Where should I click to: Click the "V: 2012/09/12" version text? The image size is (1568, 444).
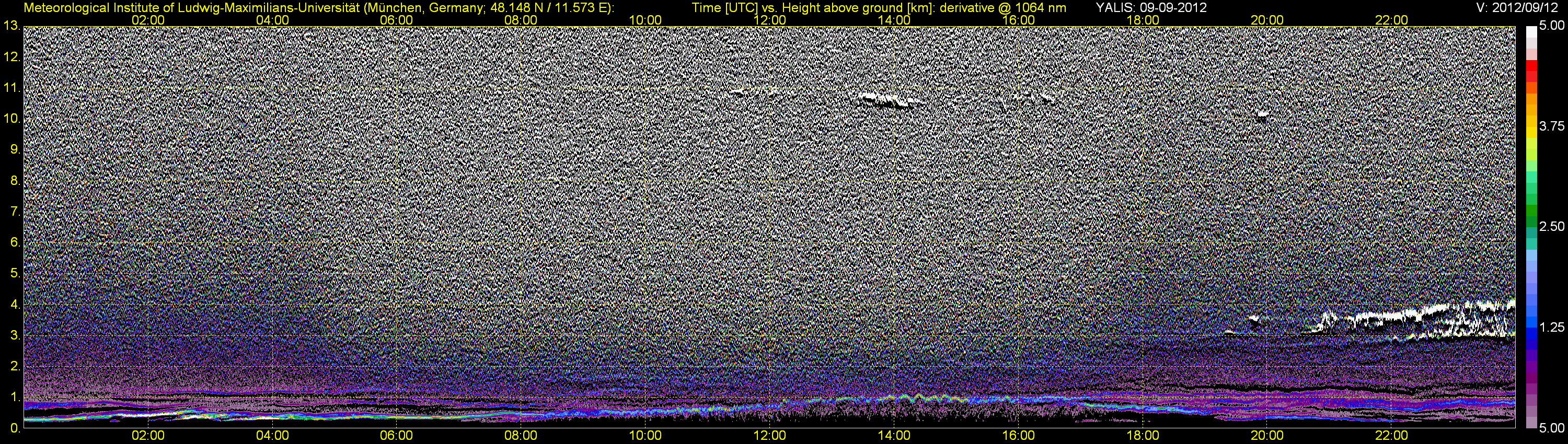(1517, 7)
